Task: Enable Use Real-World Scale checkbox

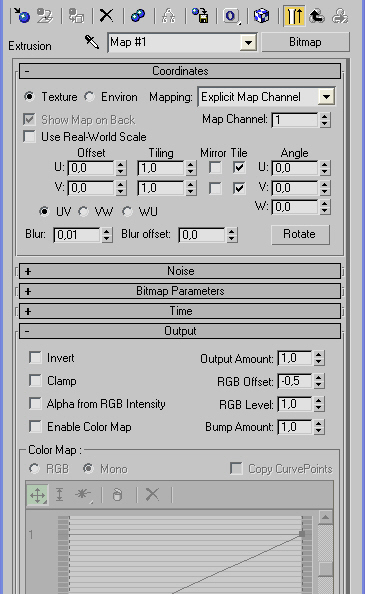Action: tap(29, 136)
